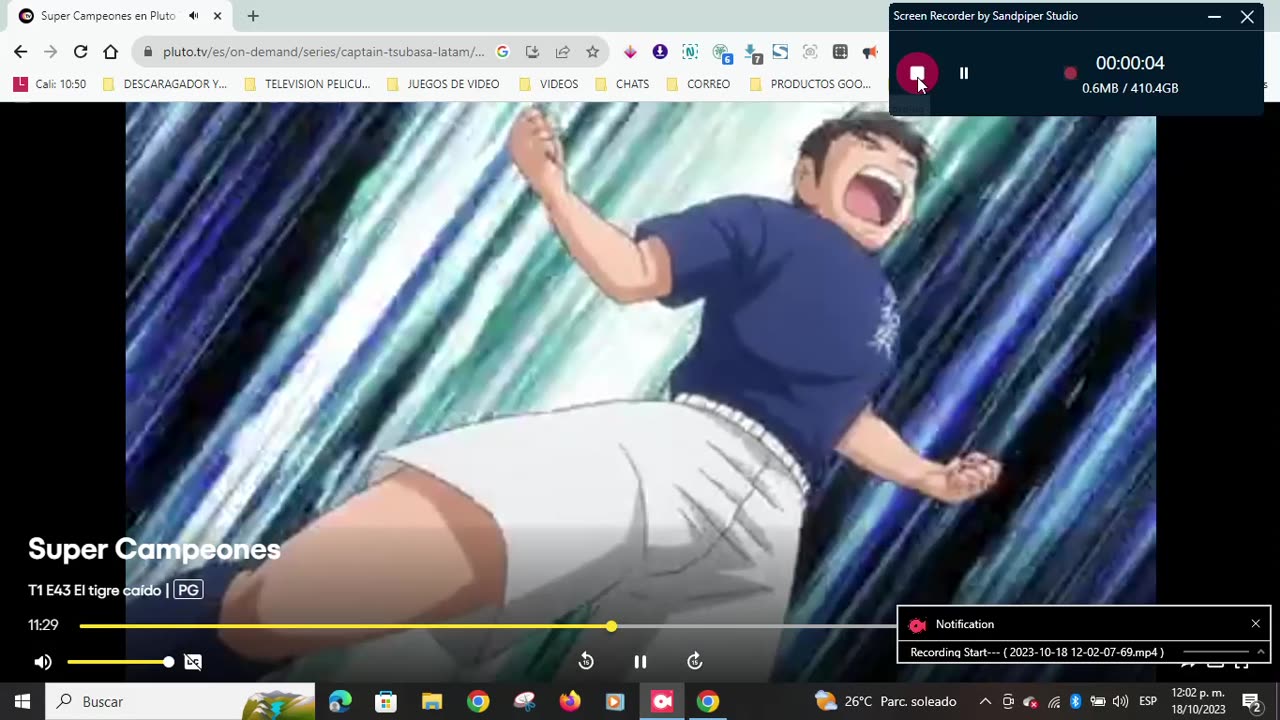1280x720 pixels.
Task: Open the DESCARAGADOR Y... bookmark folder
Action: (165, 84)
